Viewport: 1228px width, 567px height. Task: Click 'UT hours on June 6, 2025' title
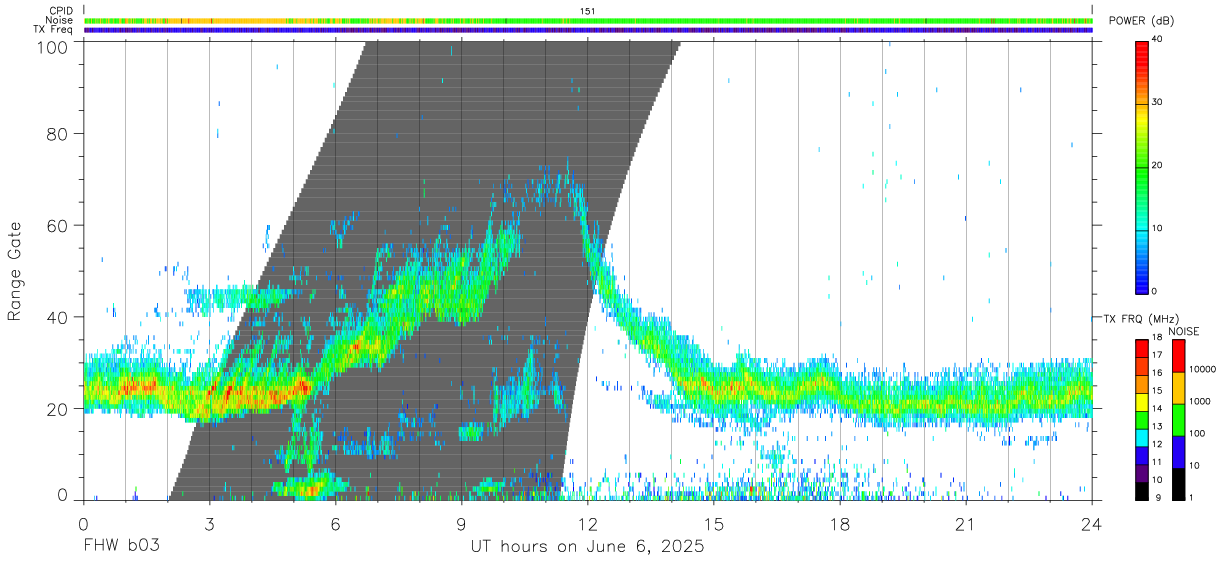[588, 547]
